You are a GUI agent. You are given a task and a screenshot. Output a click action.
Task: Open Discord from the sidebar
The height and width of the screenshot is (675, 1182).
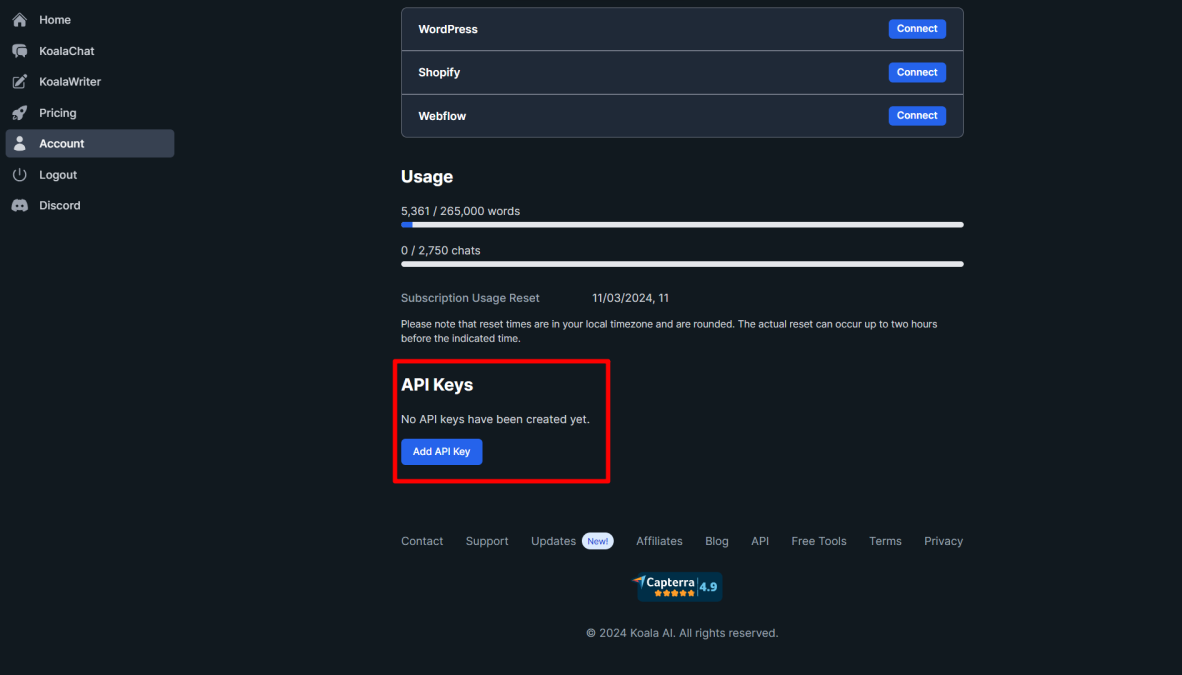(x=60, y=205)
